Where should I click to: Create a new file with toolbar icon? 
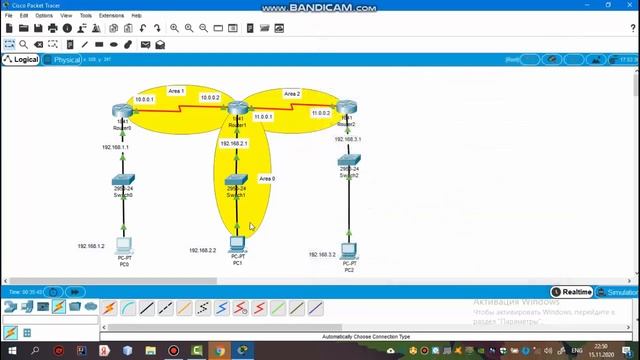click(9, 28)
